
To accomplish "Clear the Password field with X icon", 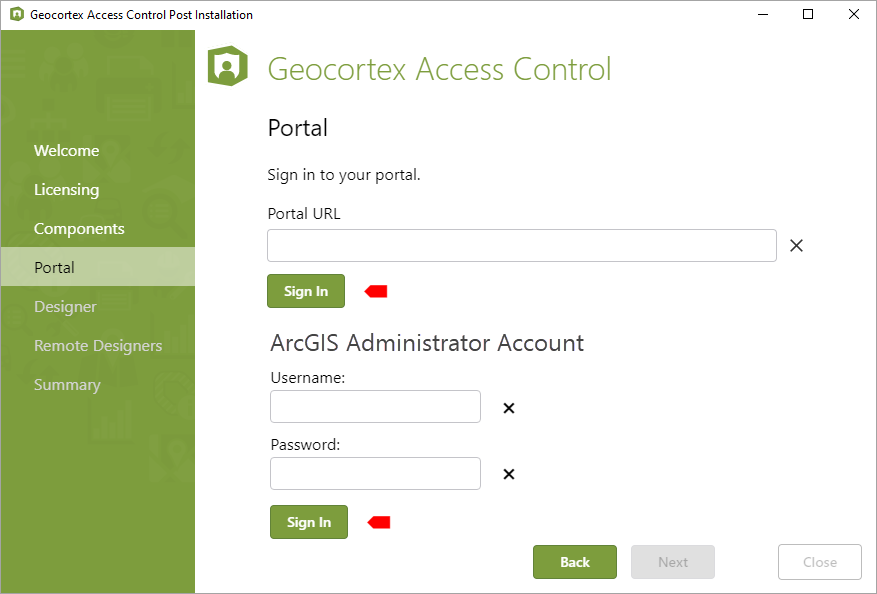I will 508,474.
